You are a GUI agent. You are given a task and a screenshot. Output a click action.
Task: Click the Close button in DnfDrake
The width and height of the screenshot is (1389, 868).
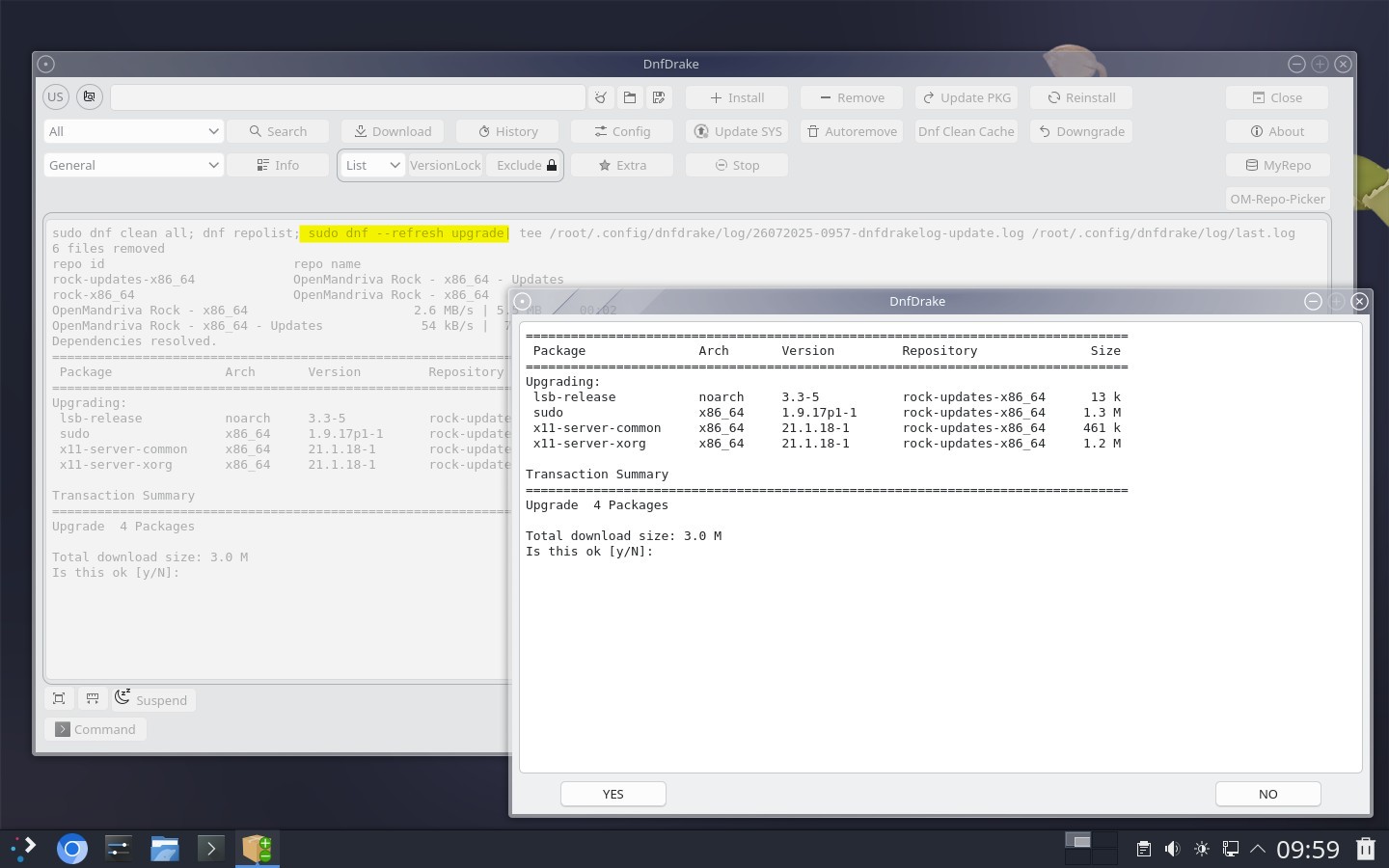point(1277,97)
